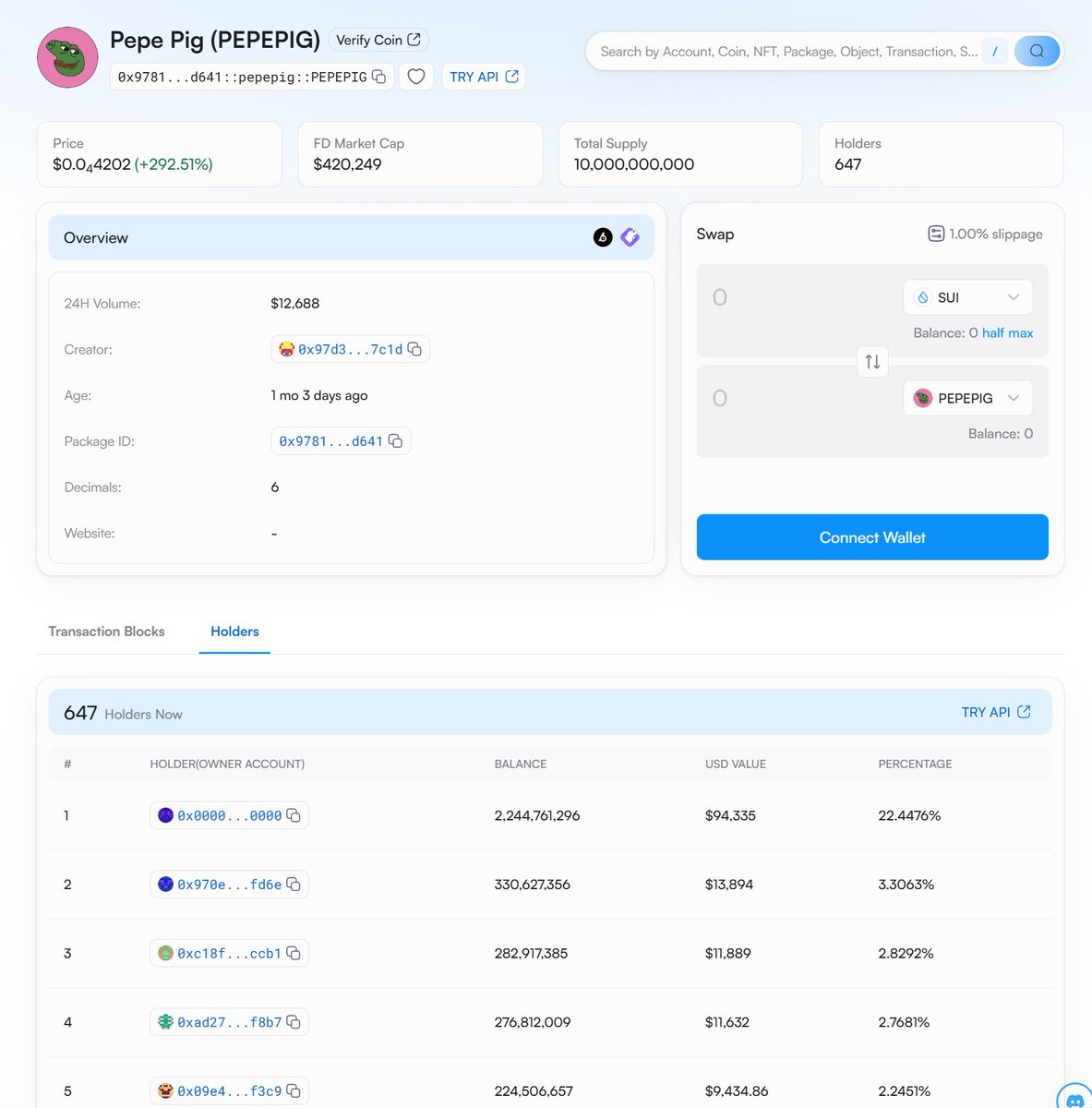Copy holder address 0x0000...0000
The height and width of the screenshot is (1108, 1092).
pyautogui.click(x=294, y=815)
